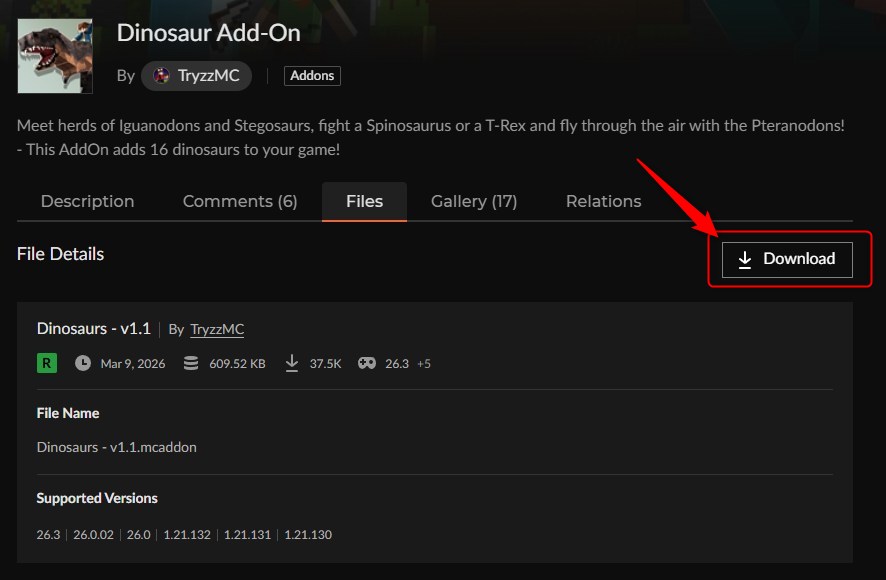Click the TryzzMC author avatar icon
The image size is (886, 580).
159,75
